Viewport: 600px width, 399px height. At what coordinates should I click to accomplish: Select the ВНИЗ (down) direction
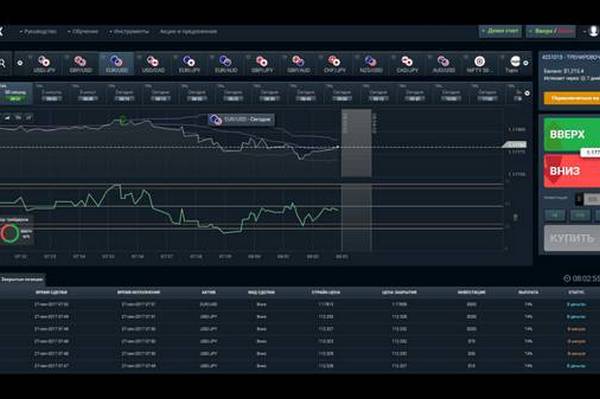click(x=572, y=171)
